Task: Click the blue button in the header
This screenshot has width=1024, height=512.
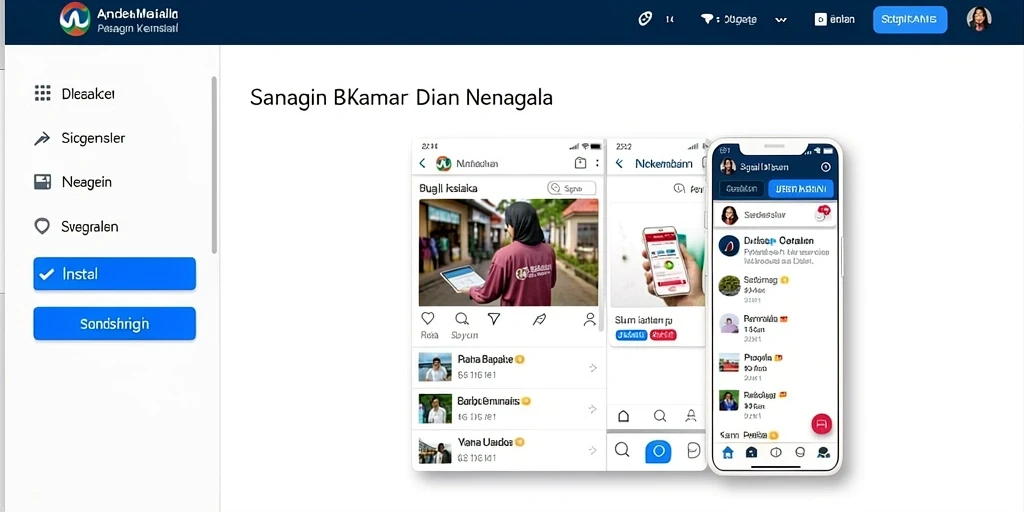Action: 910,20
